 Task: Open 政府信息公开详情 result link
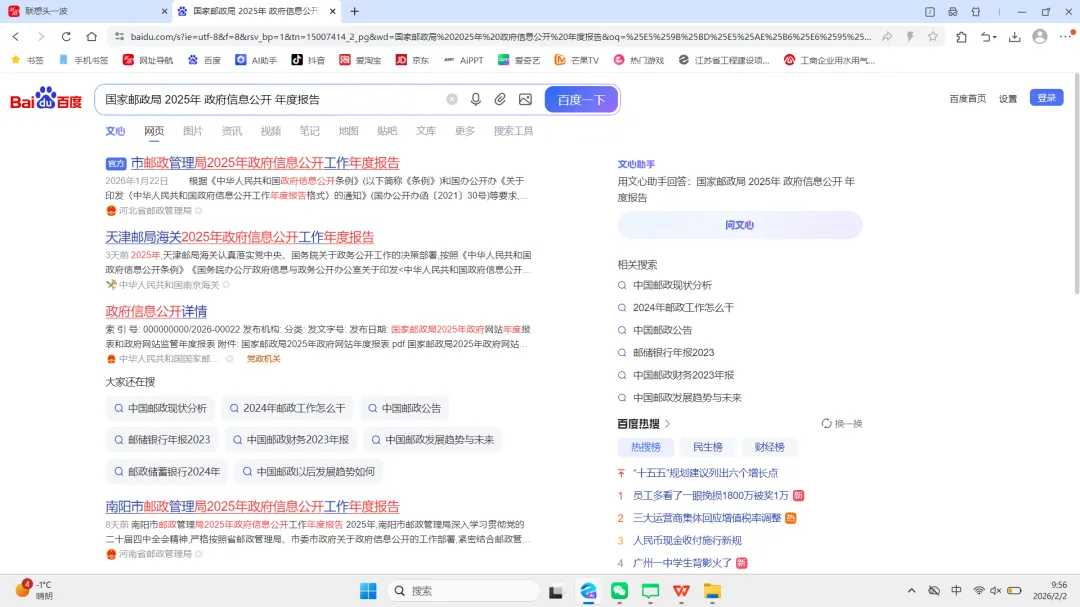point(156,311)
